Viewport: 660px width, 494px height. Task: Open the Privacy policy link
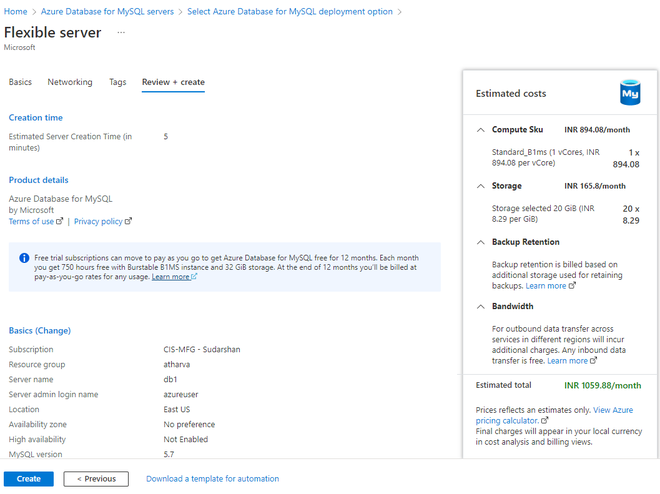[x=99, y=221]
